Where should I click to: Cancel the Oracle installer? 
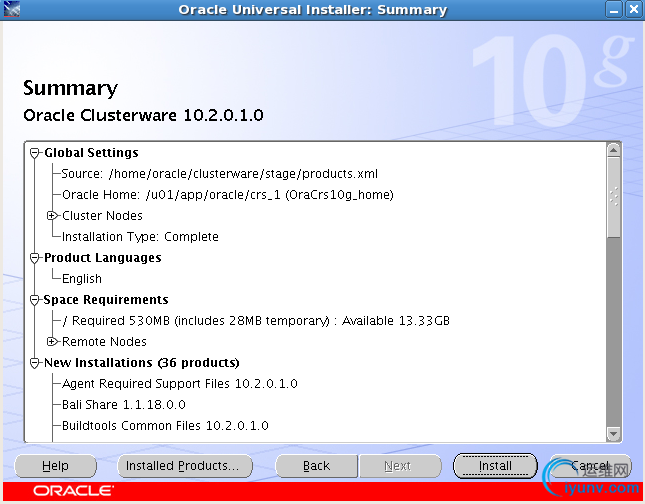(x=590, y=466)
